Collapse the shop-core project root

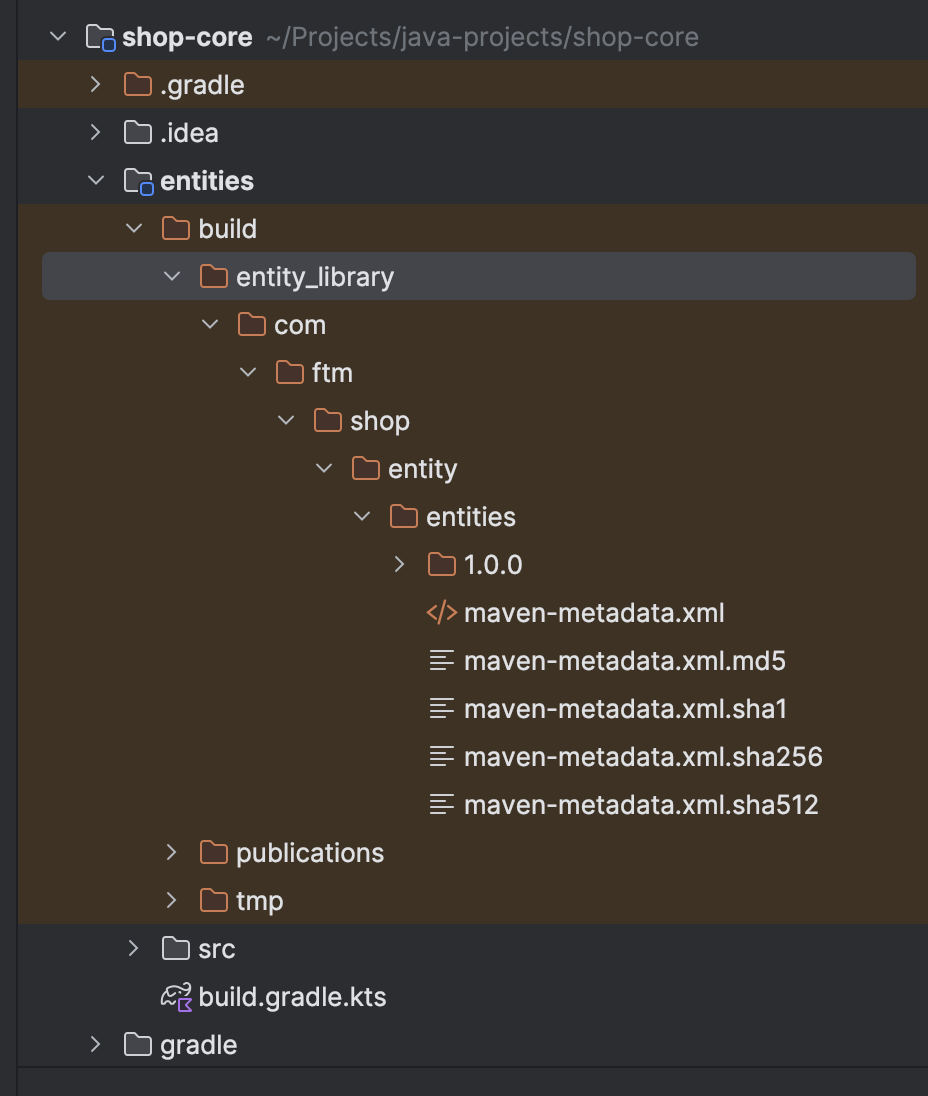pyautogui.click(x=57, y=37)
